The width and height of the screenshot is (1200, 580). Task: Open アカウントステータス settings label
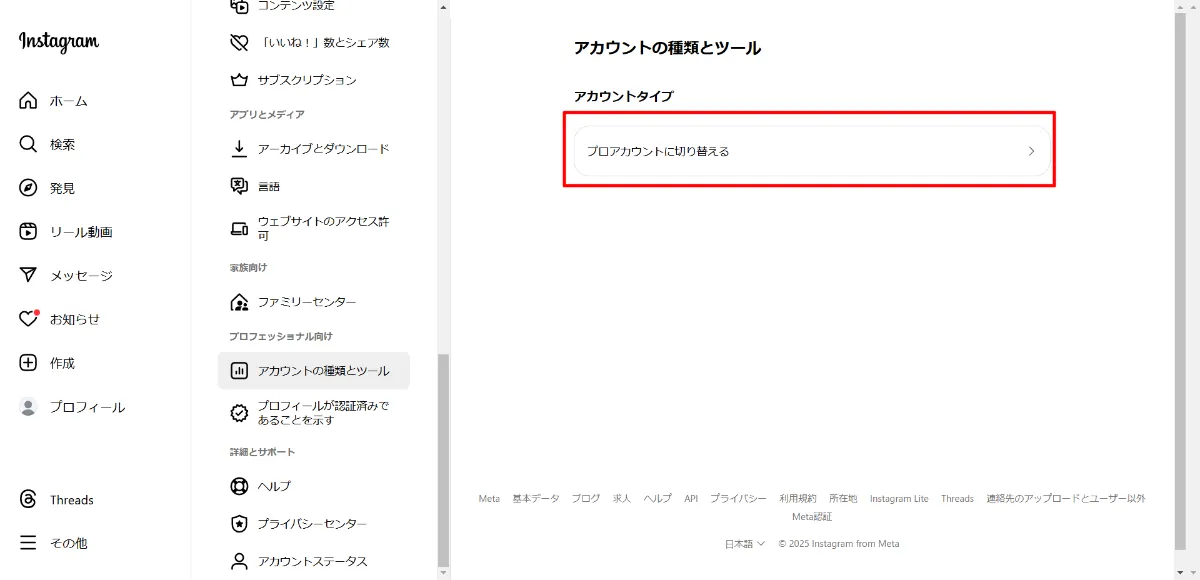312,561
